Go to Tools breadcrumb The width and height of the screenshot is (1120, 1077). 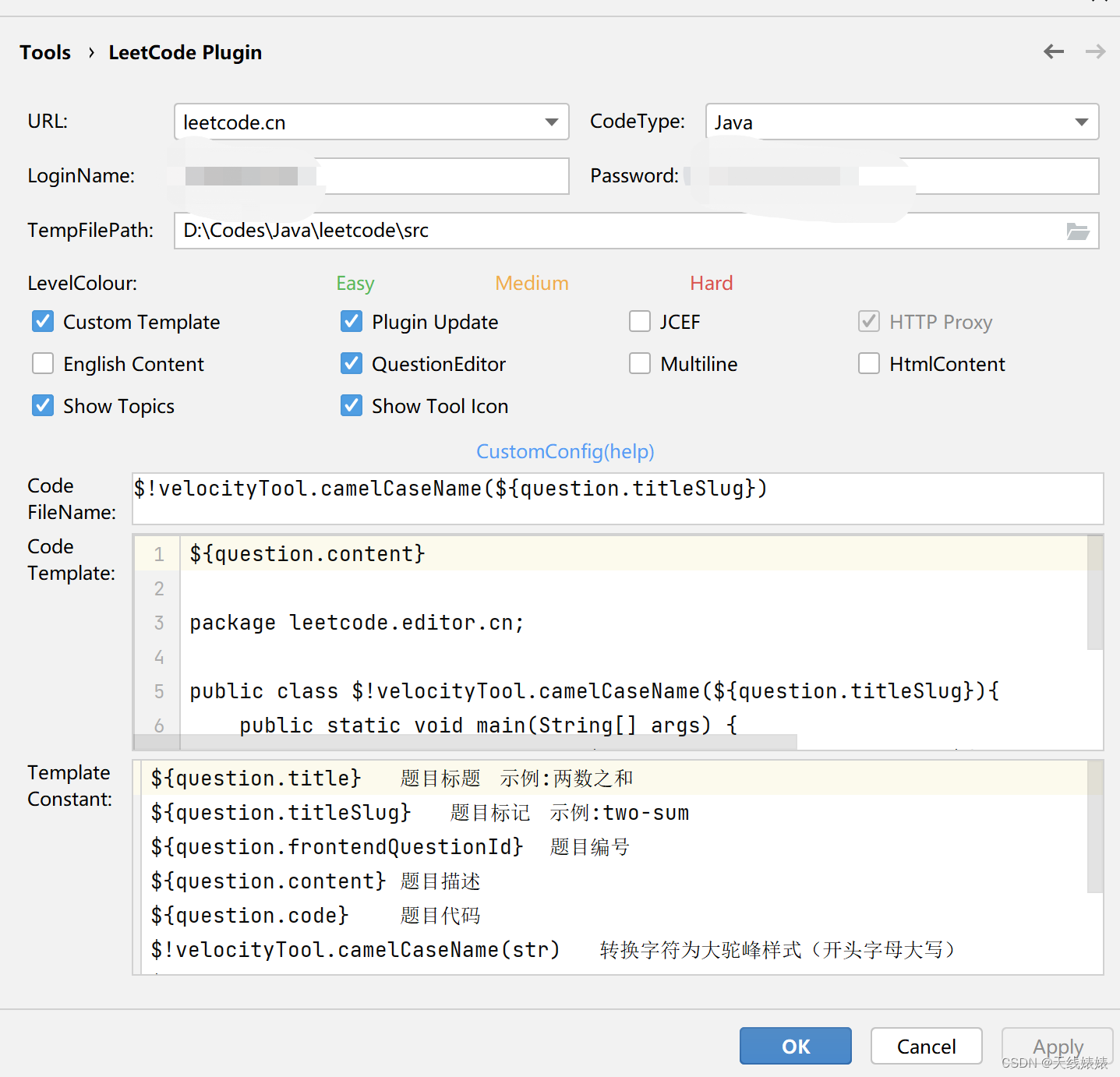pos(45,52)
